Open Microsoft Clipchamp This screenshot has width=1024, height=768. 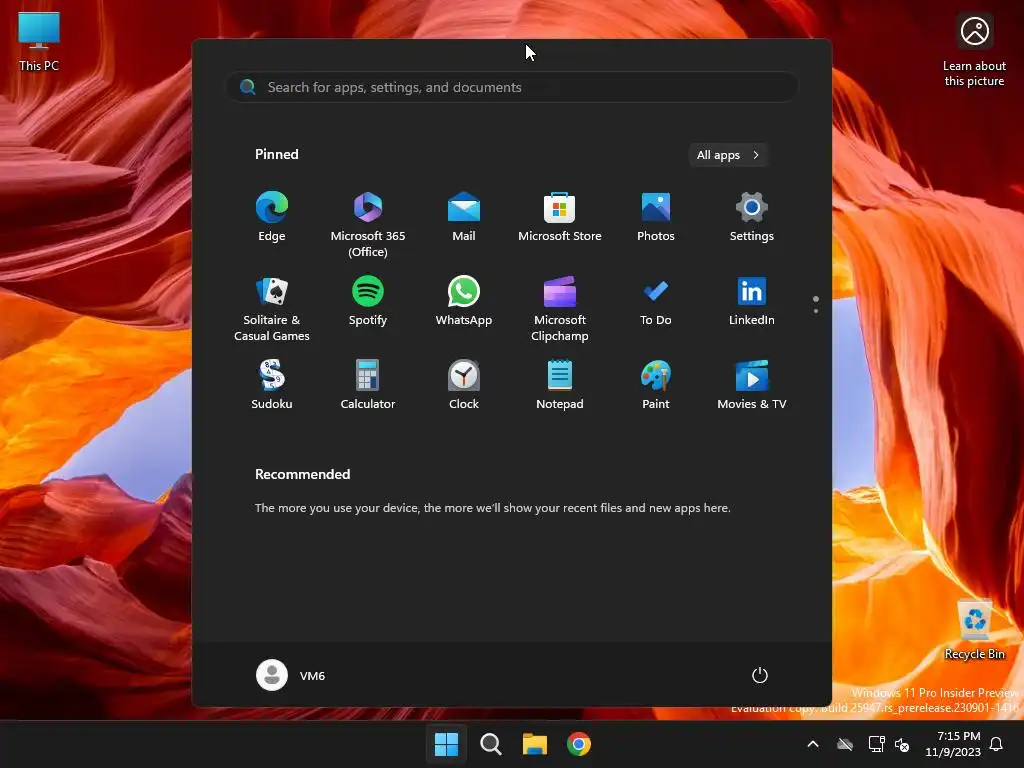pyautogui.click(x=560, y=308)
